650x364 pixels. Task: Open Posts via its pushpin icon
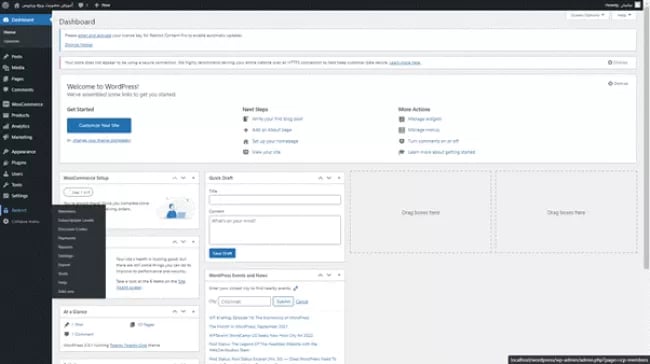6,56
